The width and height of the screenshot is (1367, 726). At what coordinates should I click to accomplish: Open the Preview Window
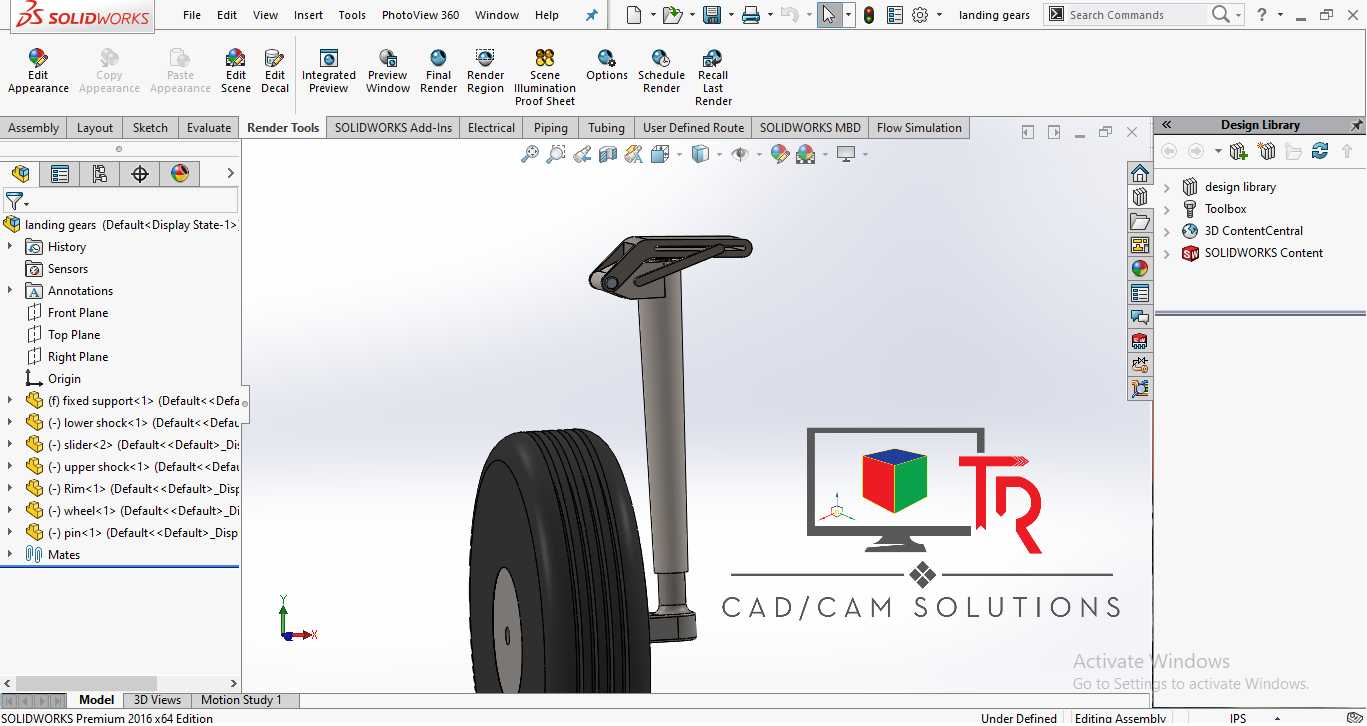pyautogui.click(x=388, y=71)
